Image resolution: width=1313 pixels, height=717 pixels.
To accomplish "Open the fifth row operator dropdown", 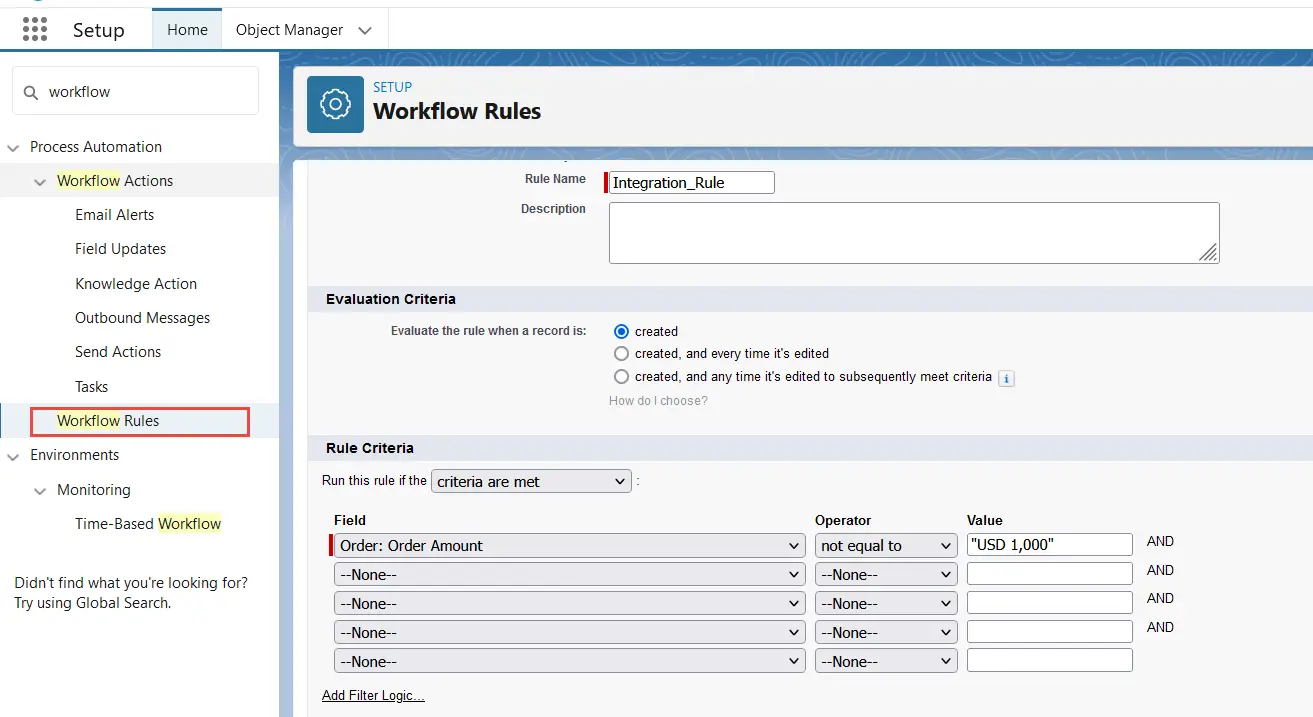I will coord(886,661).
